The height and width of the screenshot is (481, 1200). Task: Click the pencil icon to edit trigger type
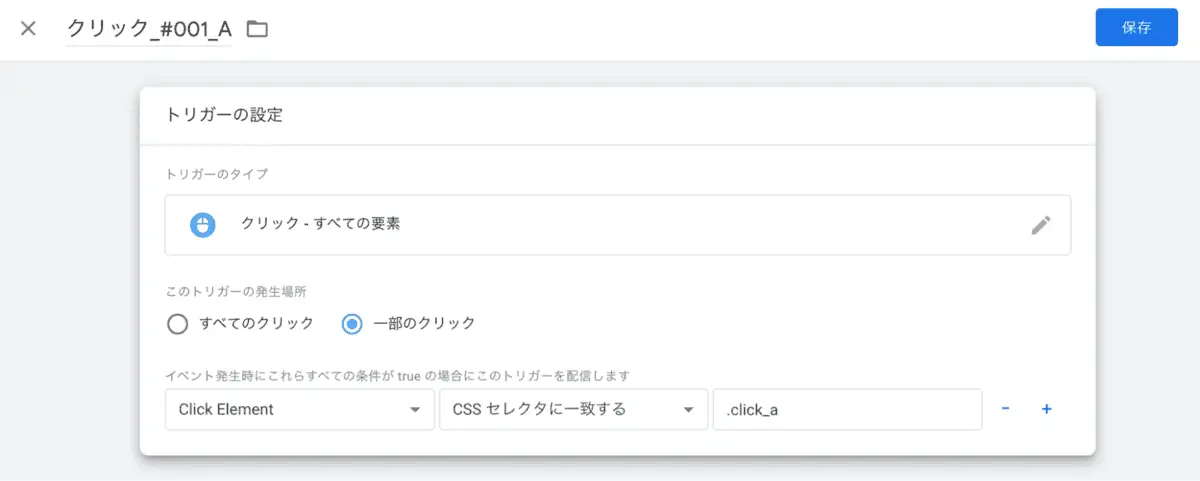[1041, 225]
